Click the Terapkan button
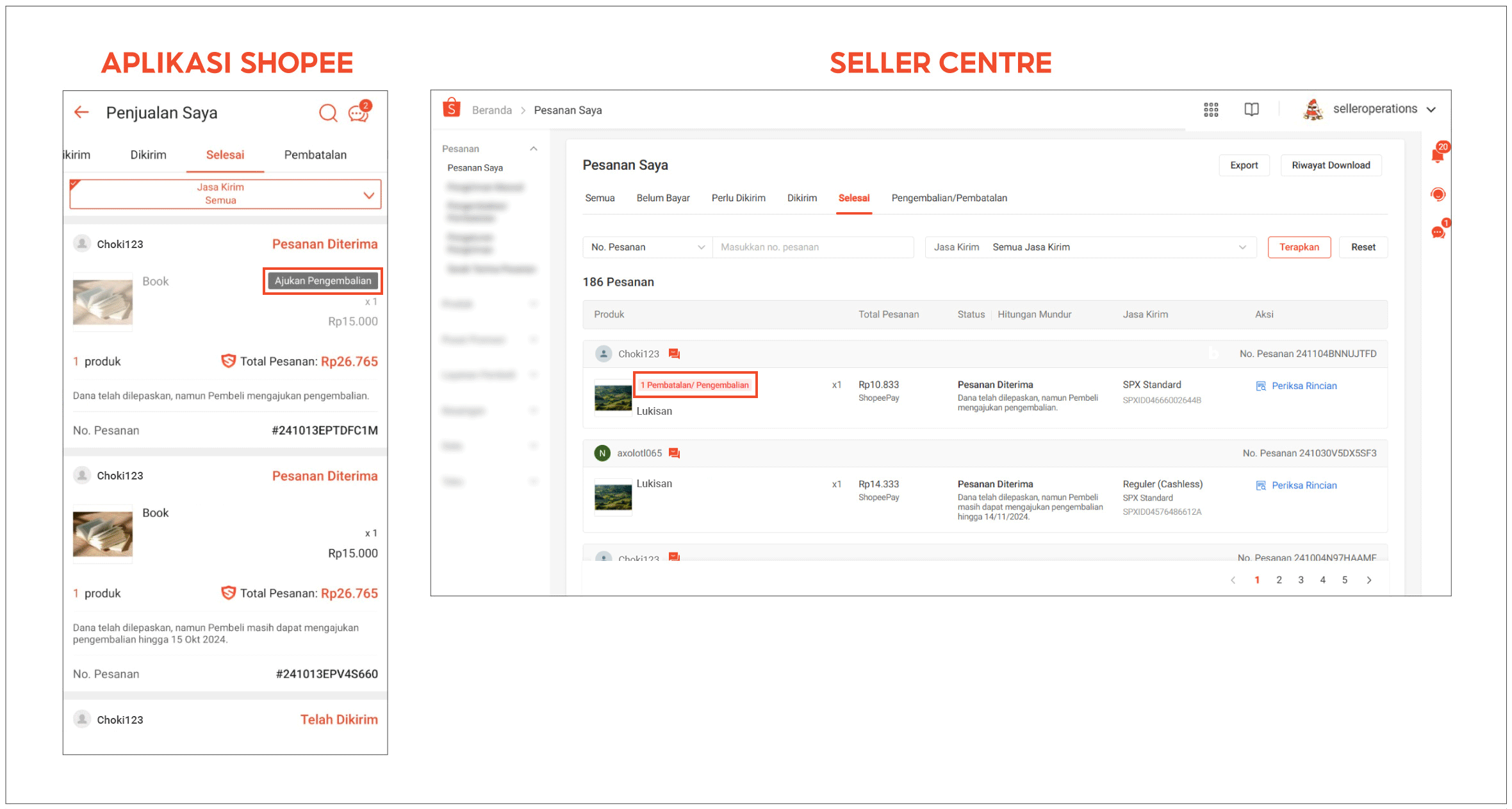This screenshot has height=809, width=1512. coord(1299,247)
